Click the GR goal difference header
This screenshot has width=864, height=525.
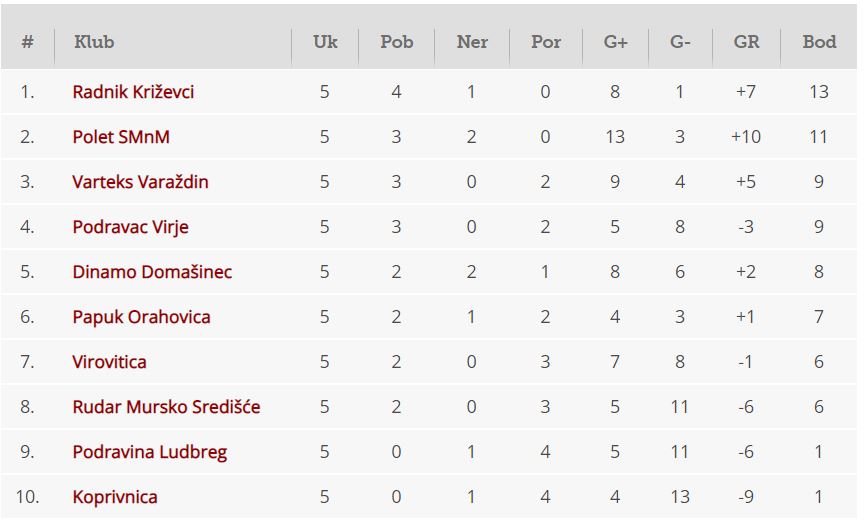pos(746,42)
